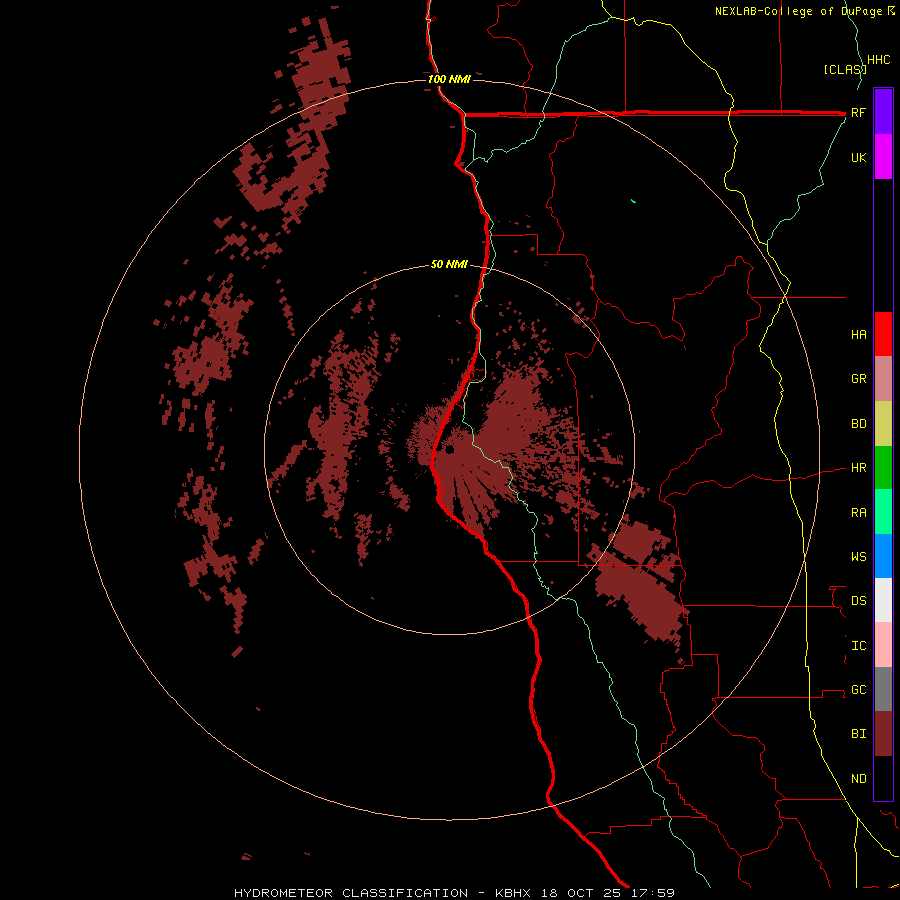Click the purple RF legend color swatch
Viewport: 900px width, 900px height.
point(883,112)
